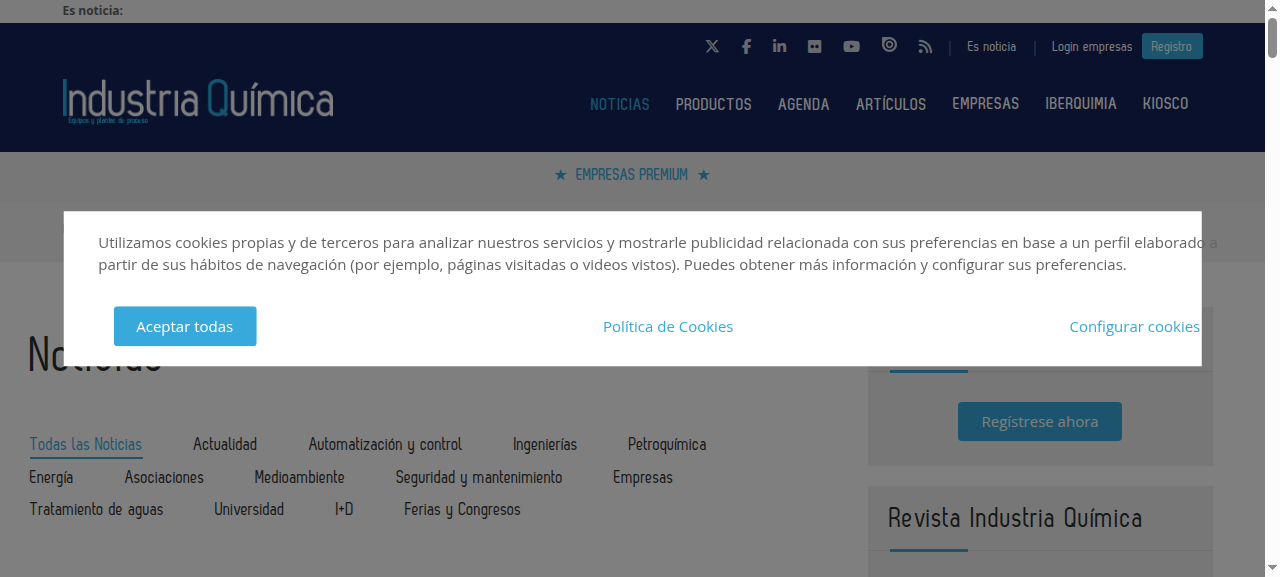1280x577 pixels.
Task: Open the RSS feed icon
Action: coord(925,47)
